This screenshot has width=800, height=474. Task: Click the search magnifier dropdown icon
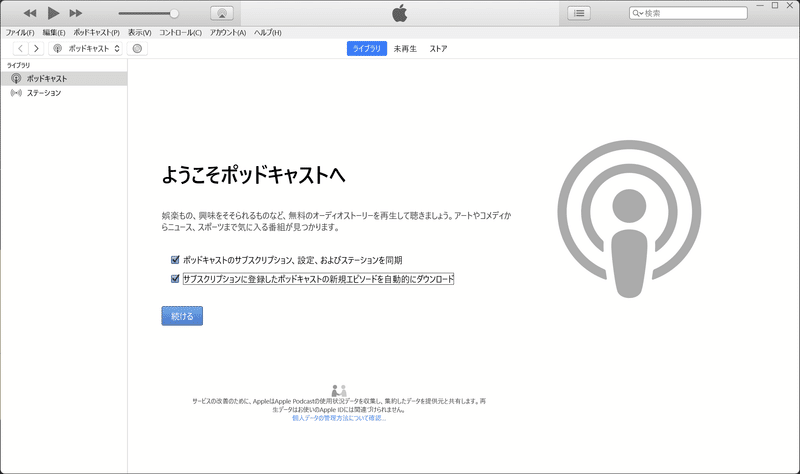click(638, 13)
